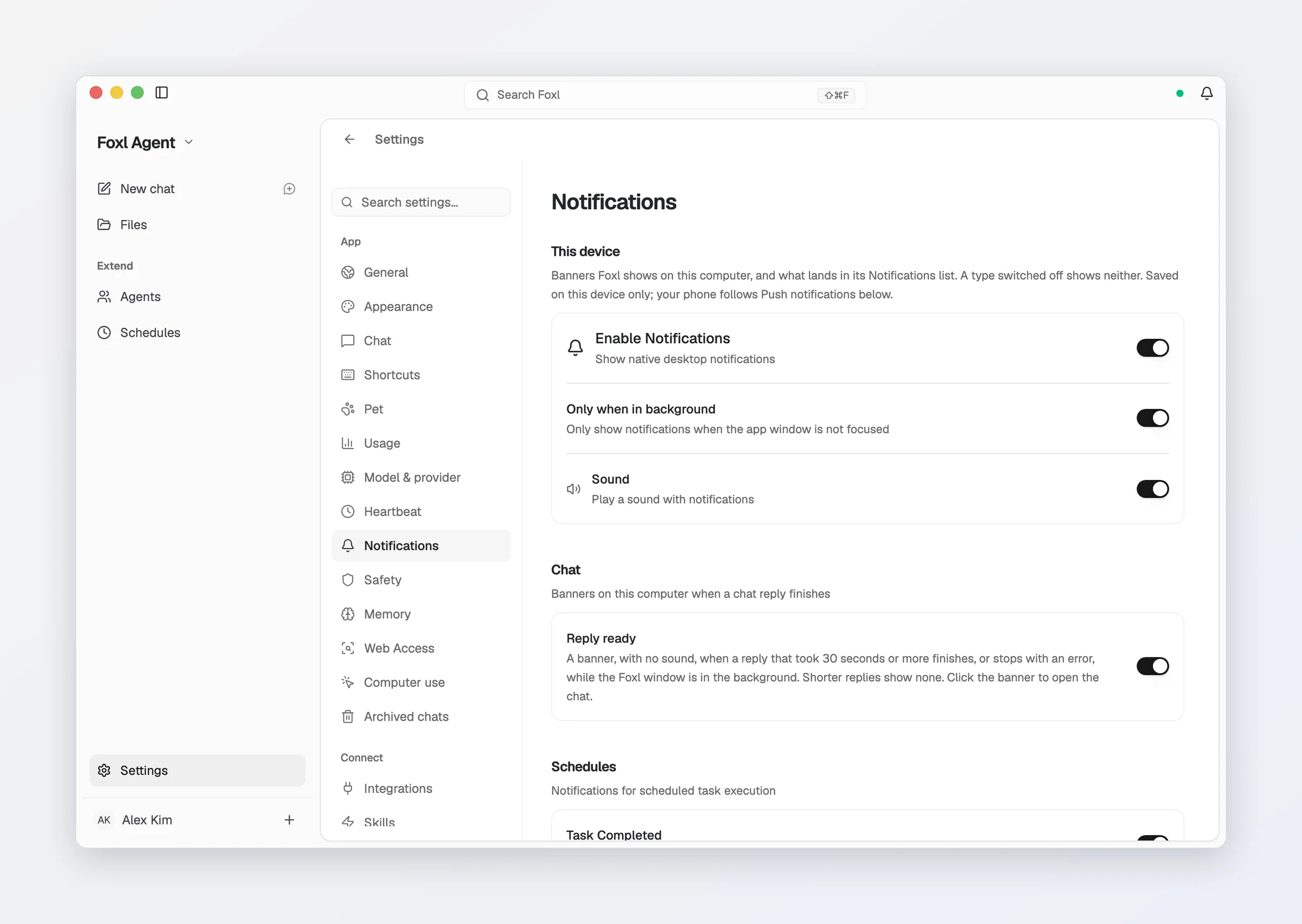Click the Computer use cursor icon
Screen dimensions: 1302x924
tap(348, 682)
